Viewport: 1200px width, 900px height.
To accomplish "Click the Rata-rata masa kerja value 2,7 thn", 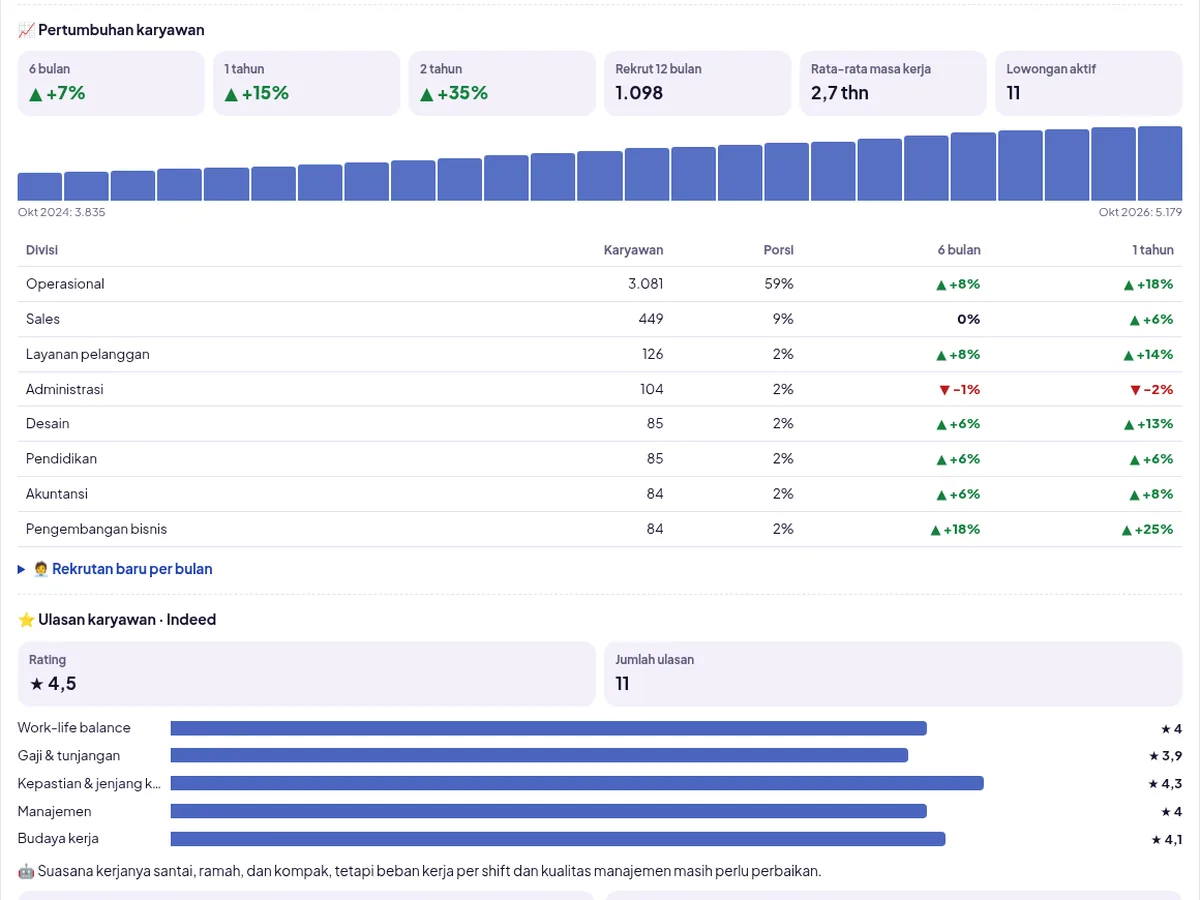I will click(840, 93).
